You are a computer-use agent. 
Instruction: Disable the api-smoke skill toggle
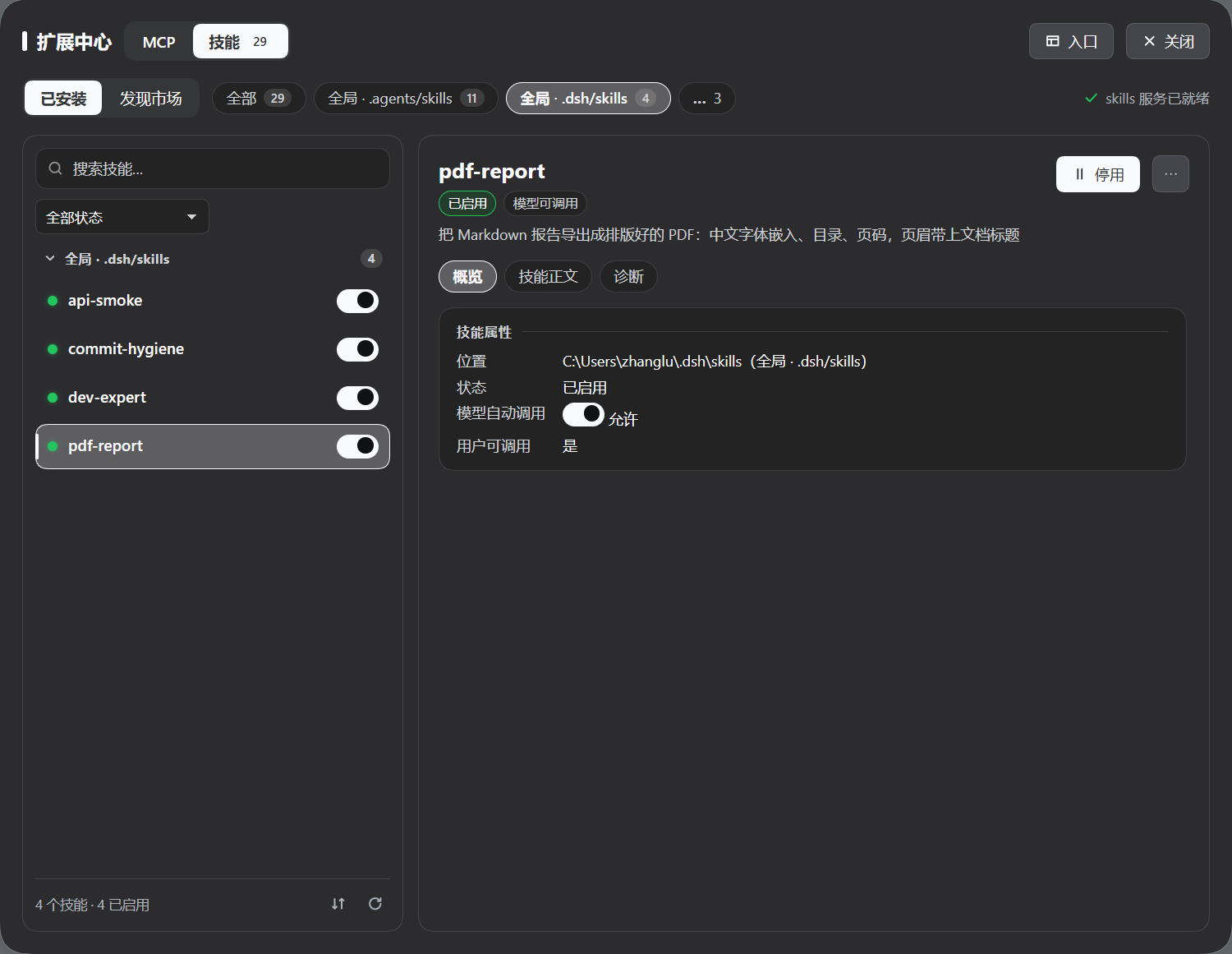(357, 301)
